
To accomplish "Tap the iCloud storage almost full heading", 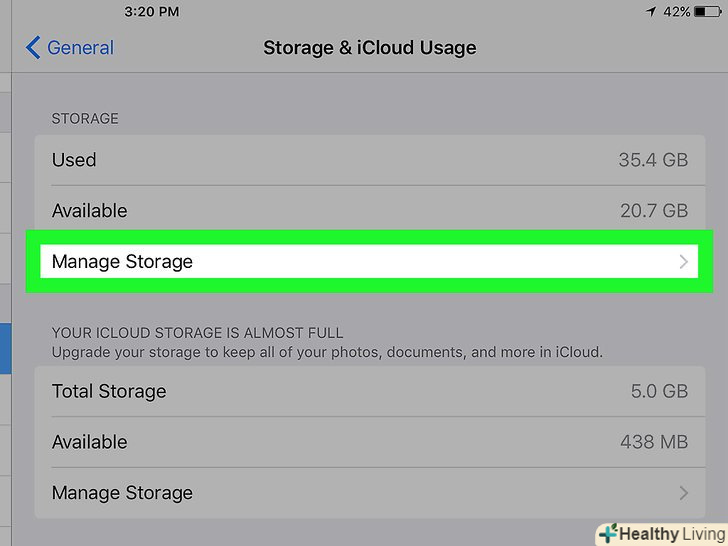I will click(197, 333).
